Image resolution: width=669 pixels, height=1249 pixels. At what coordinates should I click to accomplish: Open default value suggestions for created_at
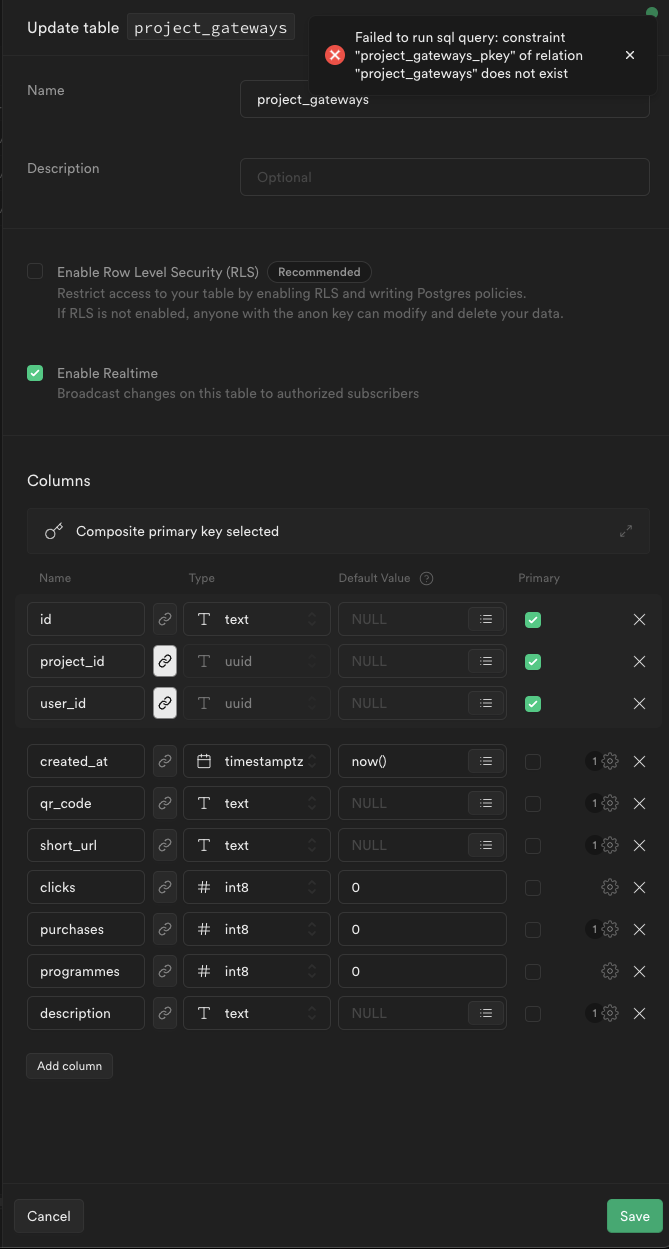click(x=485, y=761)
